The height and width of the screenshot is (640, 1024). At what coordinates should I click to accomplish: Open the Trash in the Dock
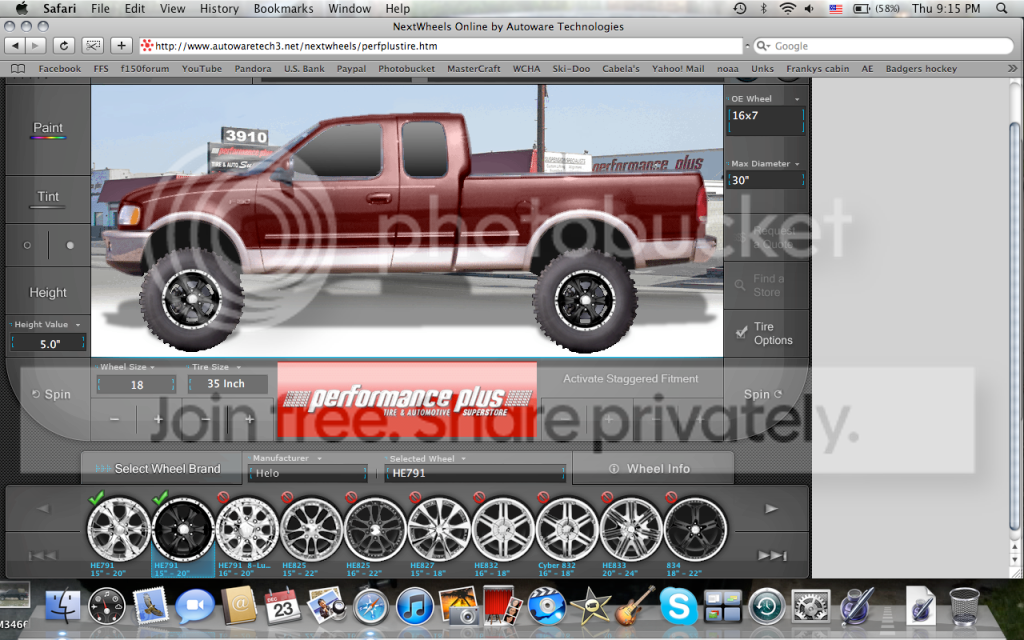[965, 605]
